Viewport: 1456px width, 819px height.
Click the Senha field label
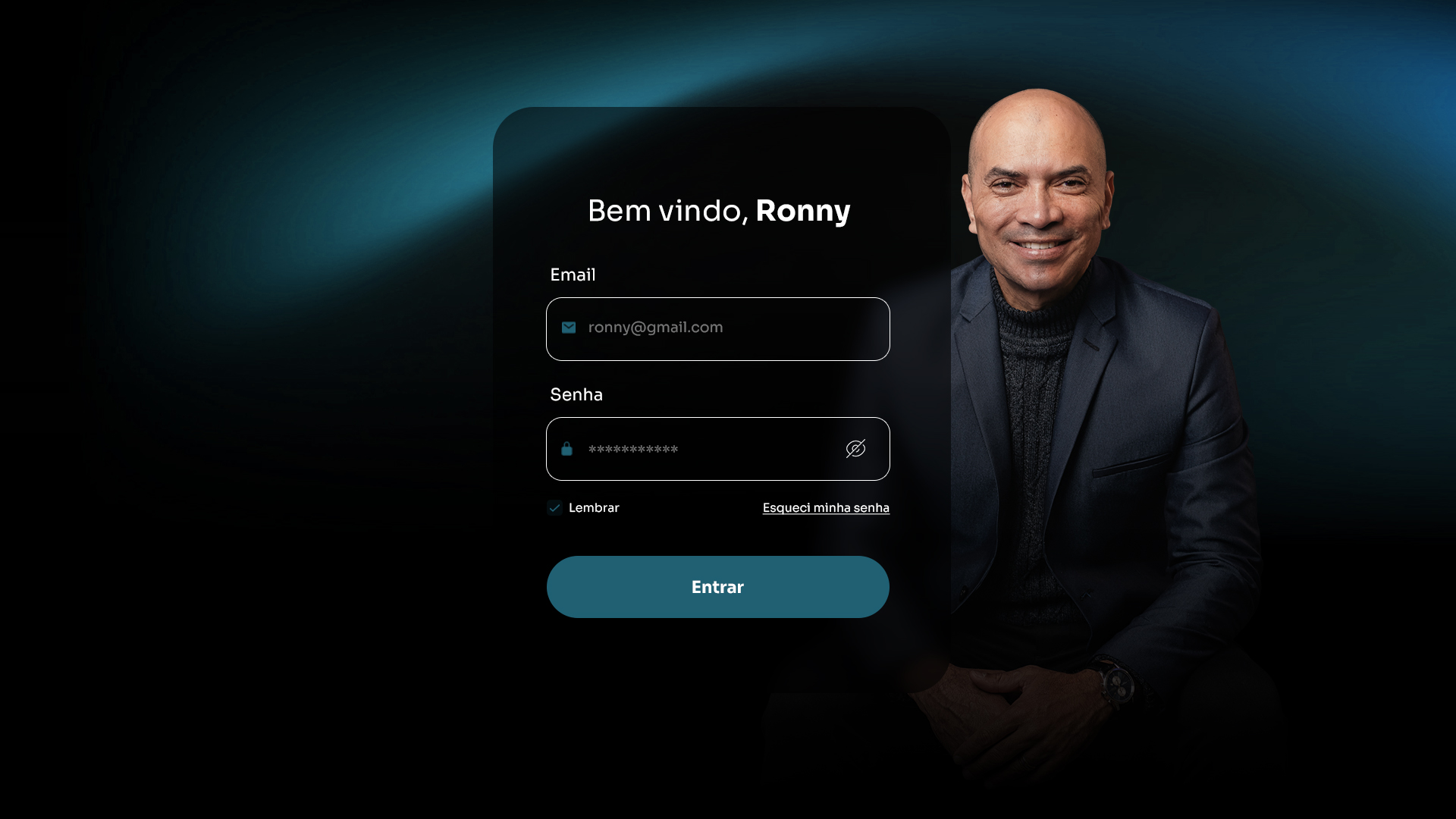click(576, 394)
